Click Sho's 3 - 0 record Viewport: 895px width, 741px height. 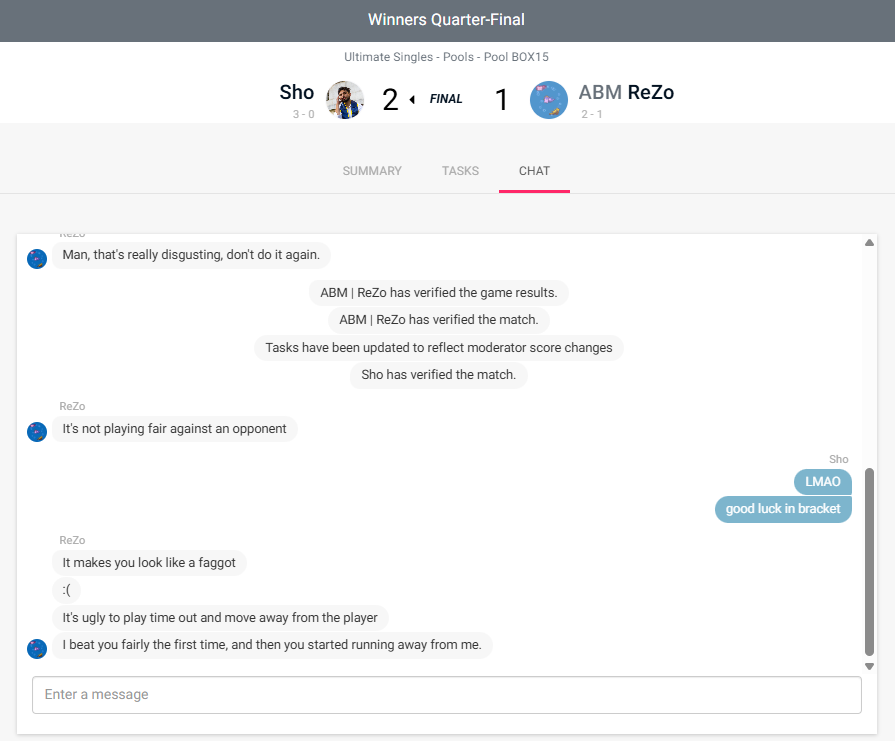(304, 114)
